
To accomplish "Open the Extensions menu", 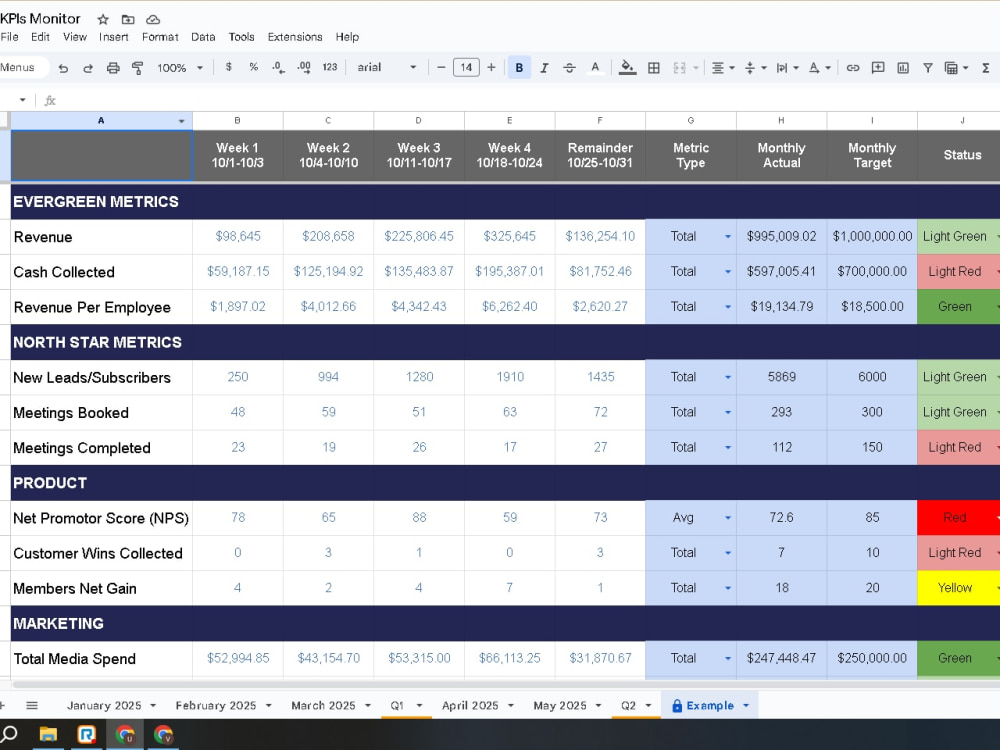I will tap(295, 37).
